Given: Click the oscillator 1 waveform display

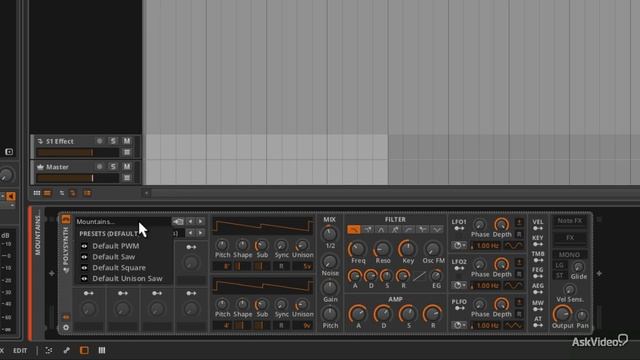Looking at the screenshot, I should (x=263, y=227).
